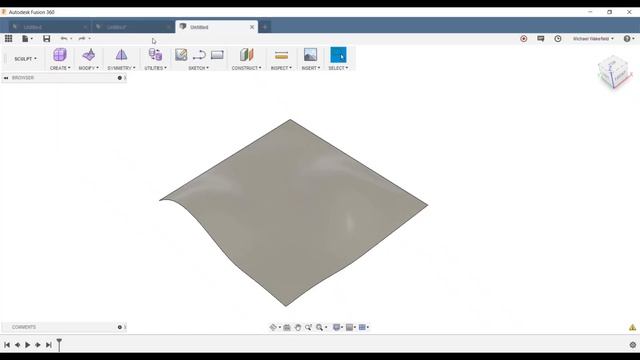
Task: Open the SCULPT workspace dropdown
Action: [x=25, y=59]
